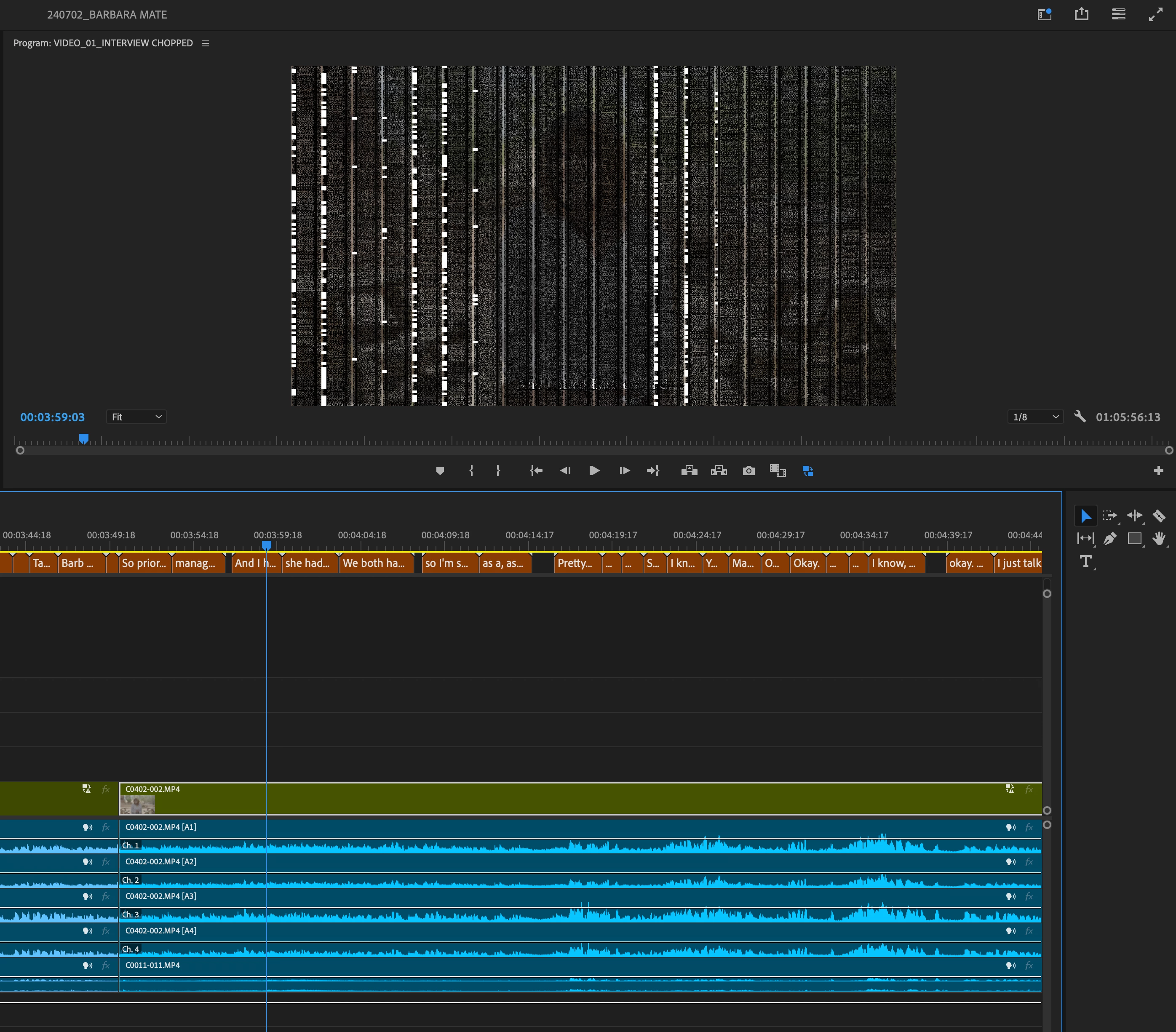
Task: Click the Export Frame camera icon
Action: tap(748, 471)
